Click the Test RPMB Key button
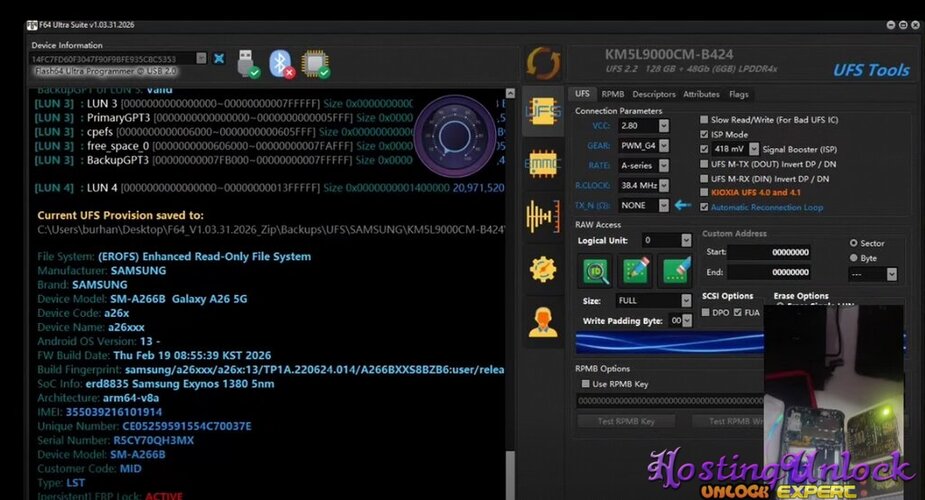This screenshot has height=500, width=925. click(626, 421)
